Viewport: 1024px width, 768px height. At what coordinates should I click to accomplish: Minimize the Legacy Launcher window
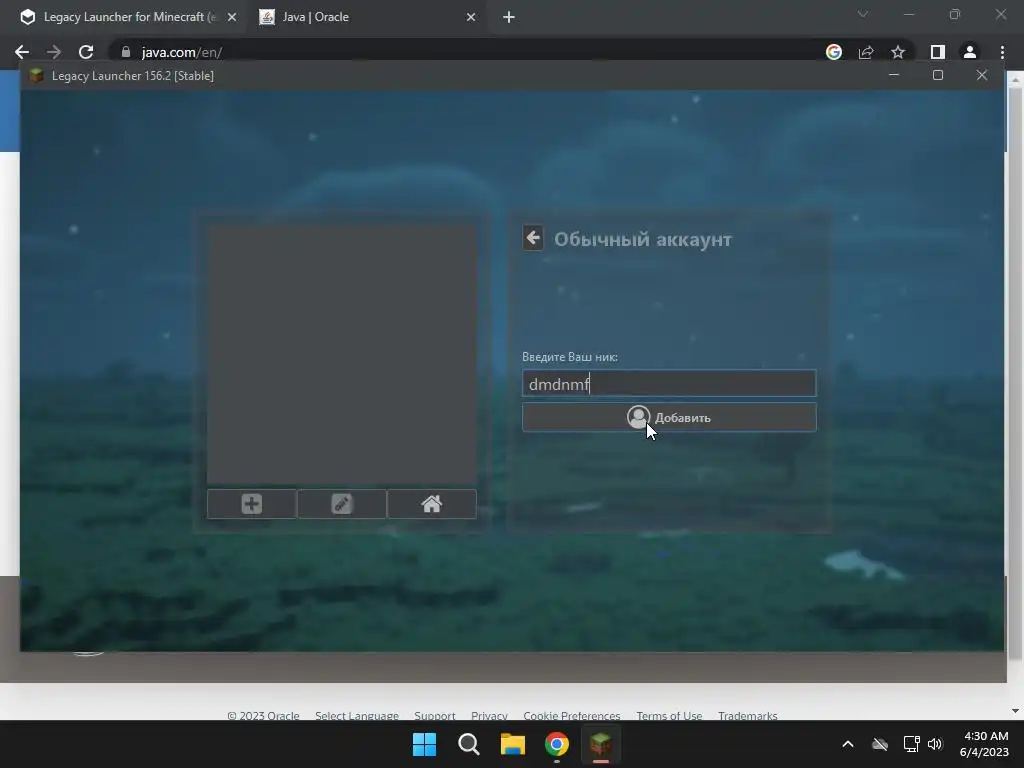[x=894, y=75]
